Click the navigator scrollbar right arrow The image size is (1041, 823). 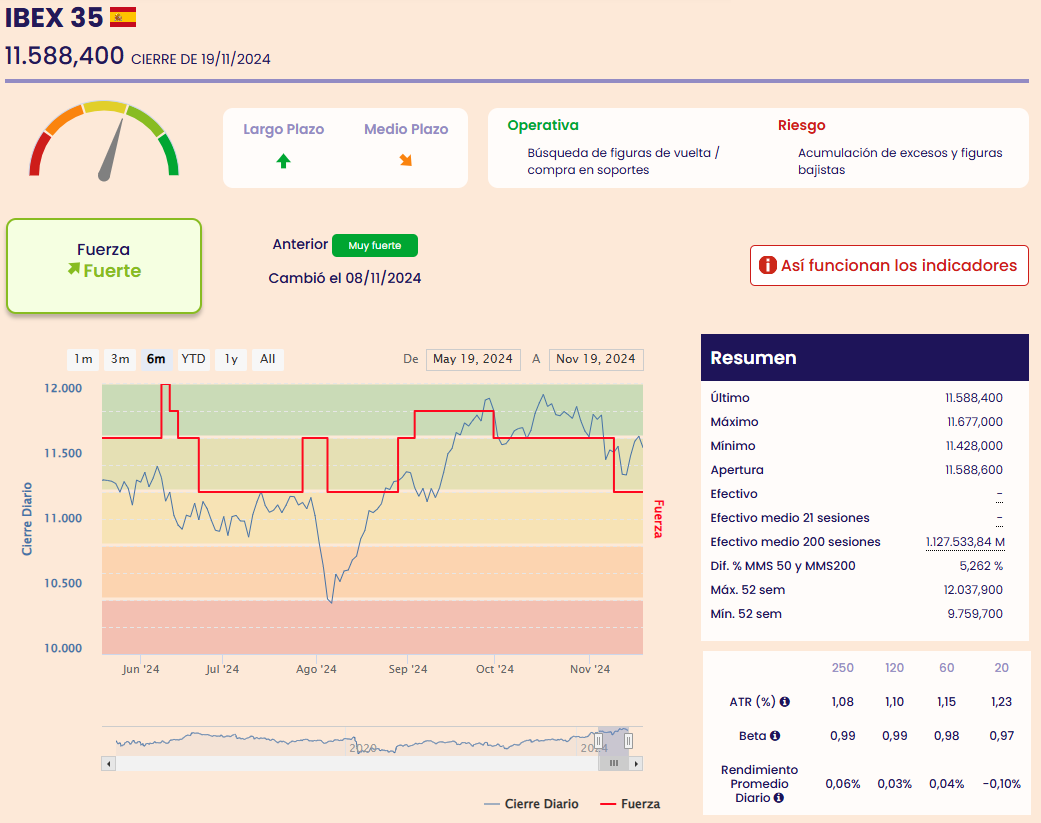click(x=636, y=763)
